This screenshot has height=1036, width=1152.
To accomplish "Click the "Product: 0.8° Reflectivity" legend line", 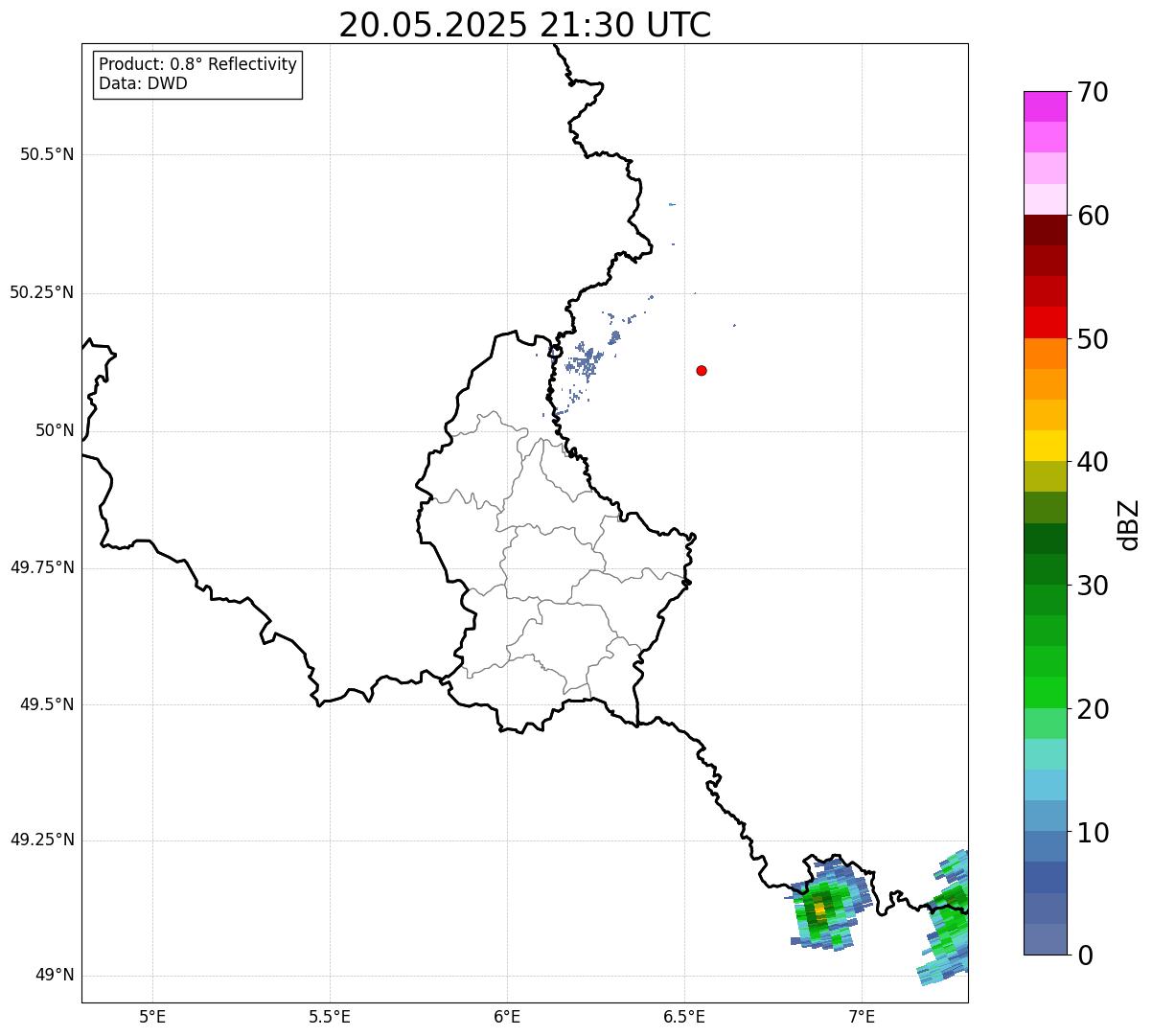I will tap(198, 64).
